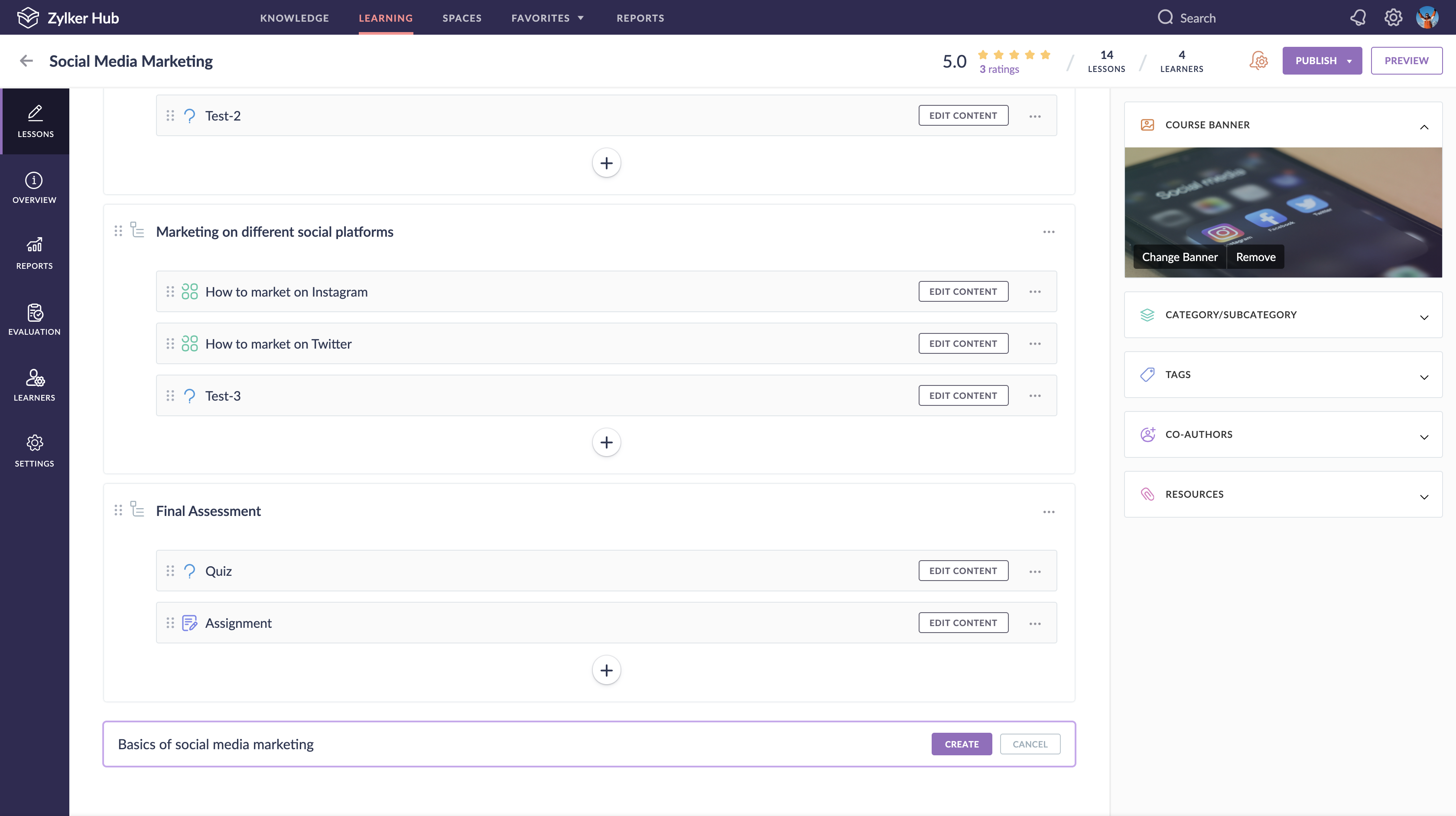Open the gear settings icon in top bar

click(x=1393, y=17)
